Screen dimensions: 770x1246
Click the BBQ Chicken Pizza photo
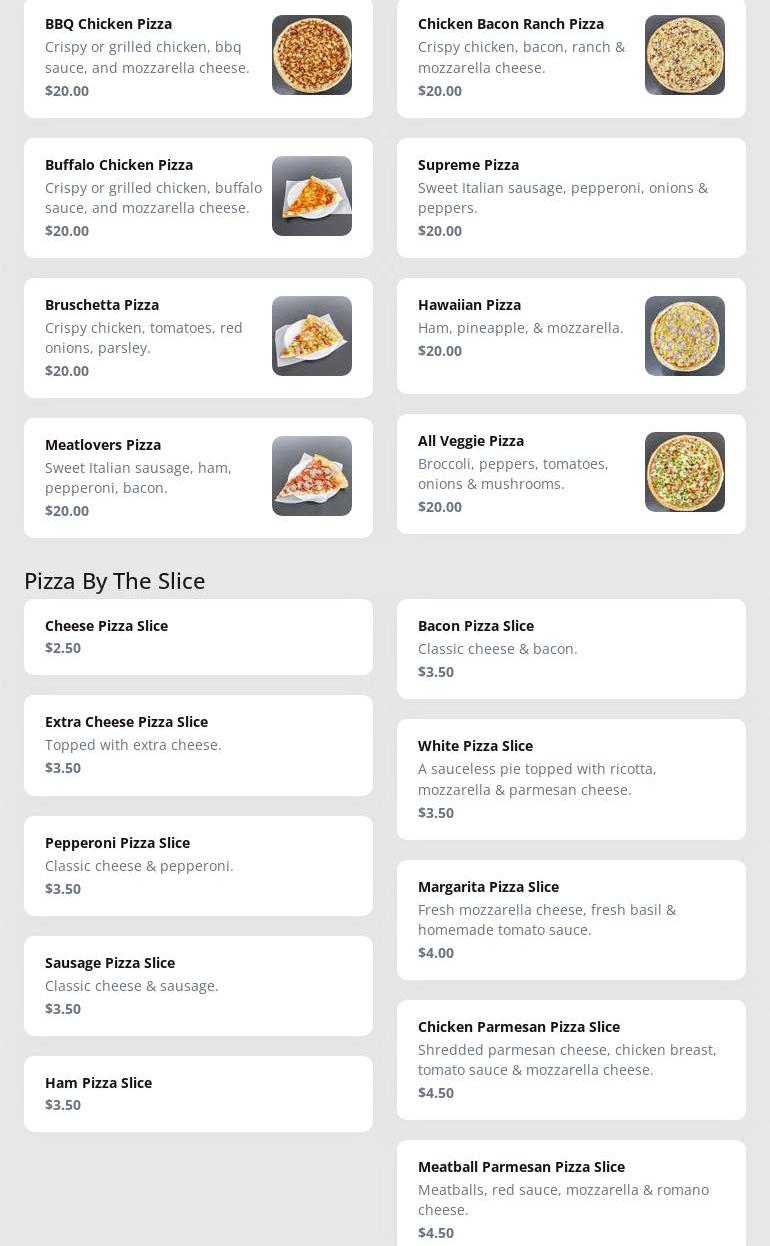(312, 55)
